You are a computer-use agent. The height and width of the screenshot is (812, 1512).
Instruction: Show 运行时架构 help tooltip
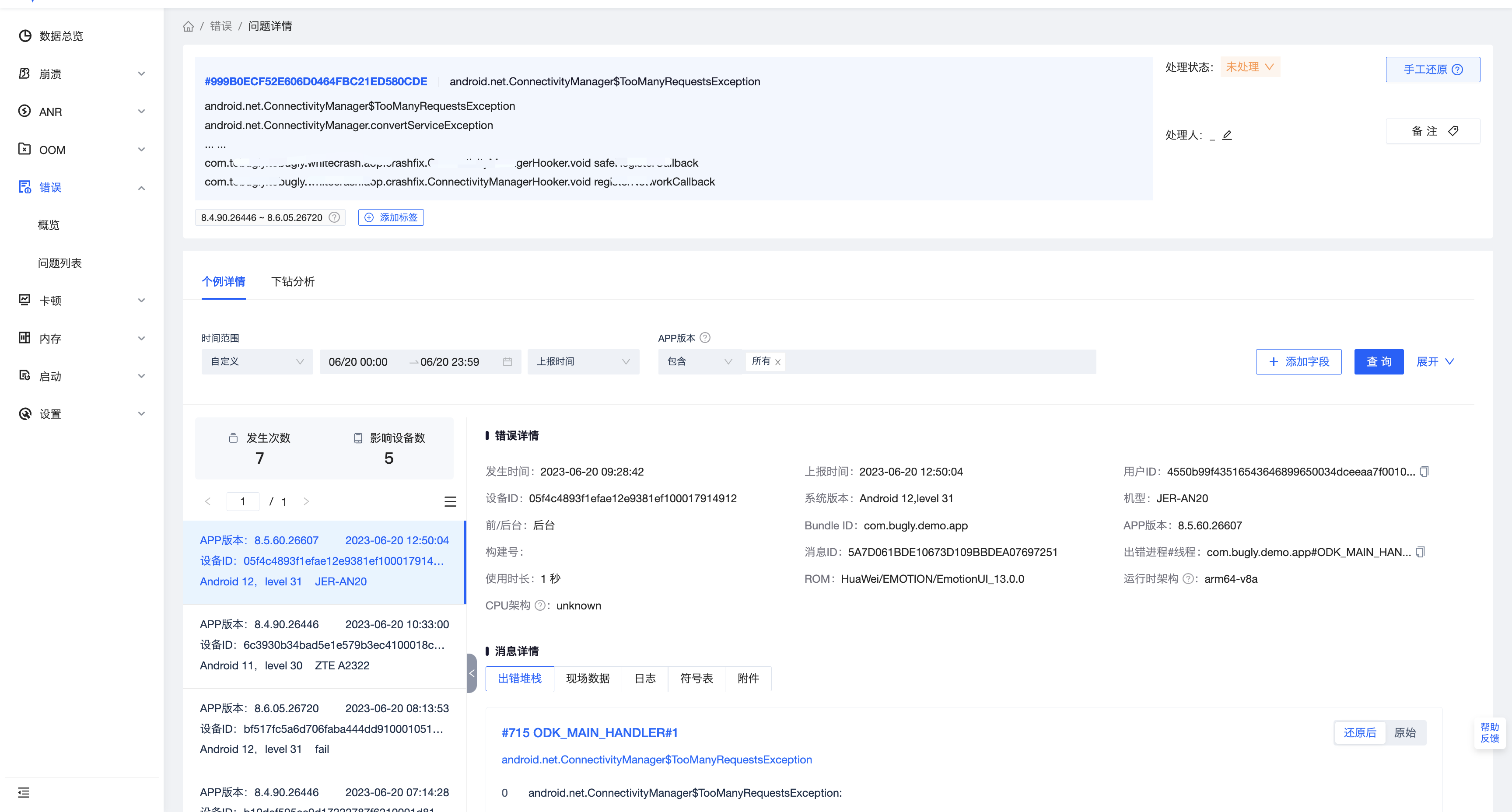tap(1188, 579)
